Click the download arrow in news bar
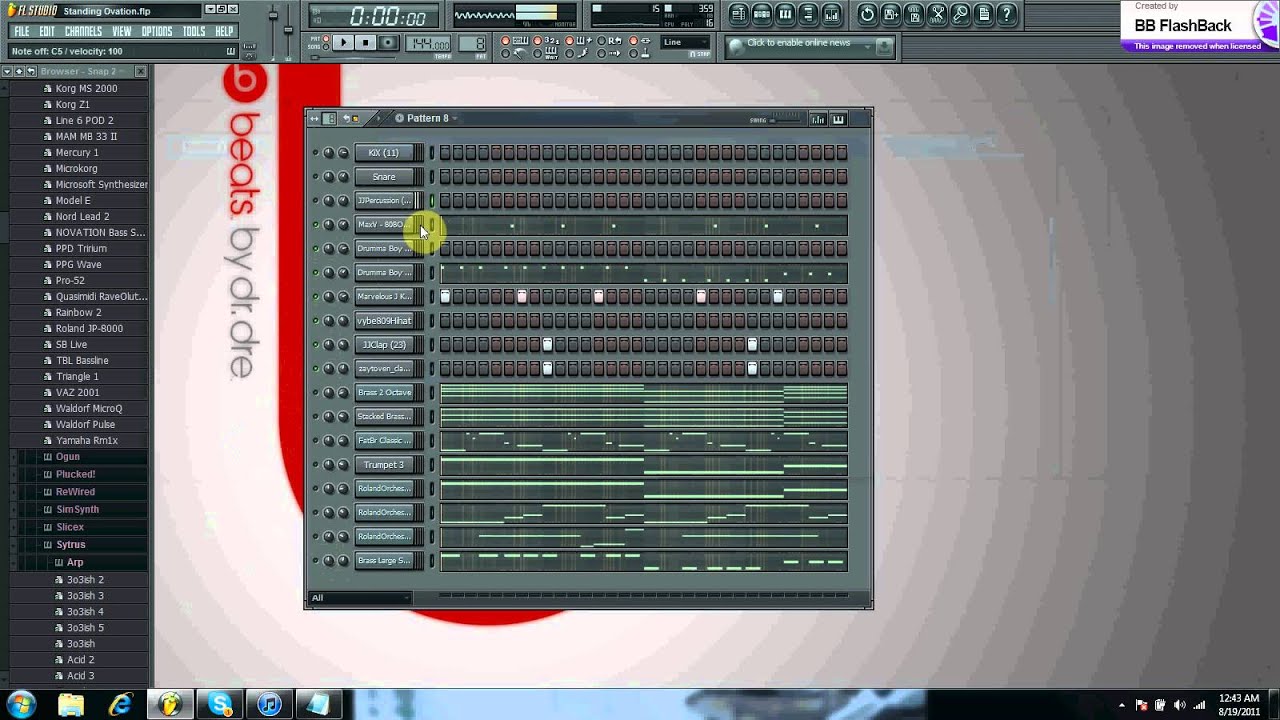 pos(883,45)
